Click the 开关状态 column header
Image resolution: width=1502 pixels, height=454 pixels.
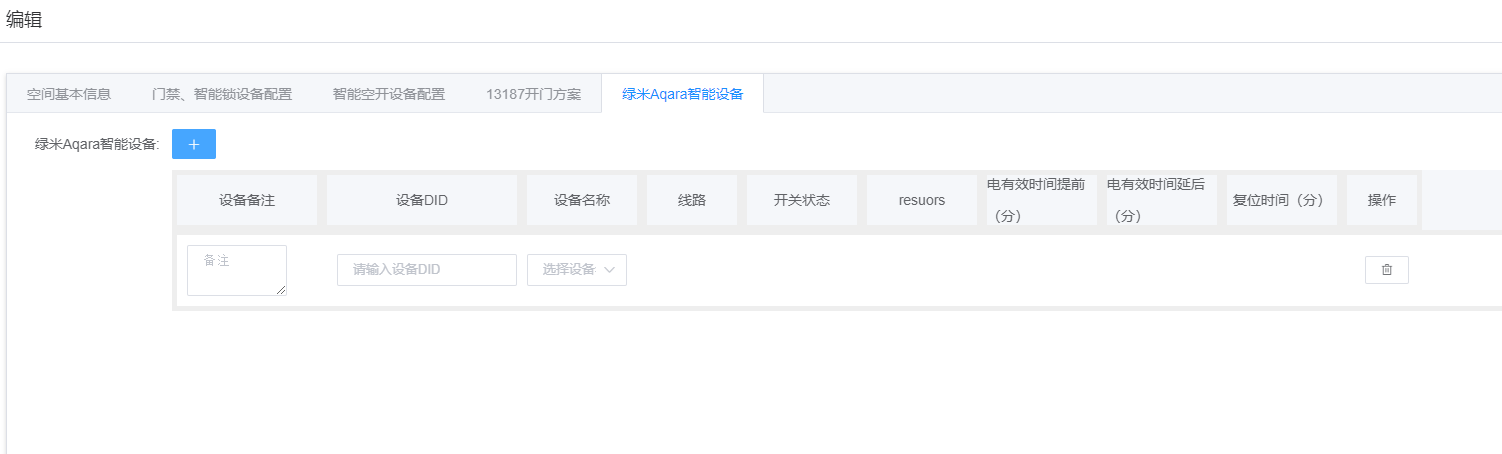coord(802,200)
